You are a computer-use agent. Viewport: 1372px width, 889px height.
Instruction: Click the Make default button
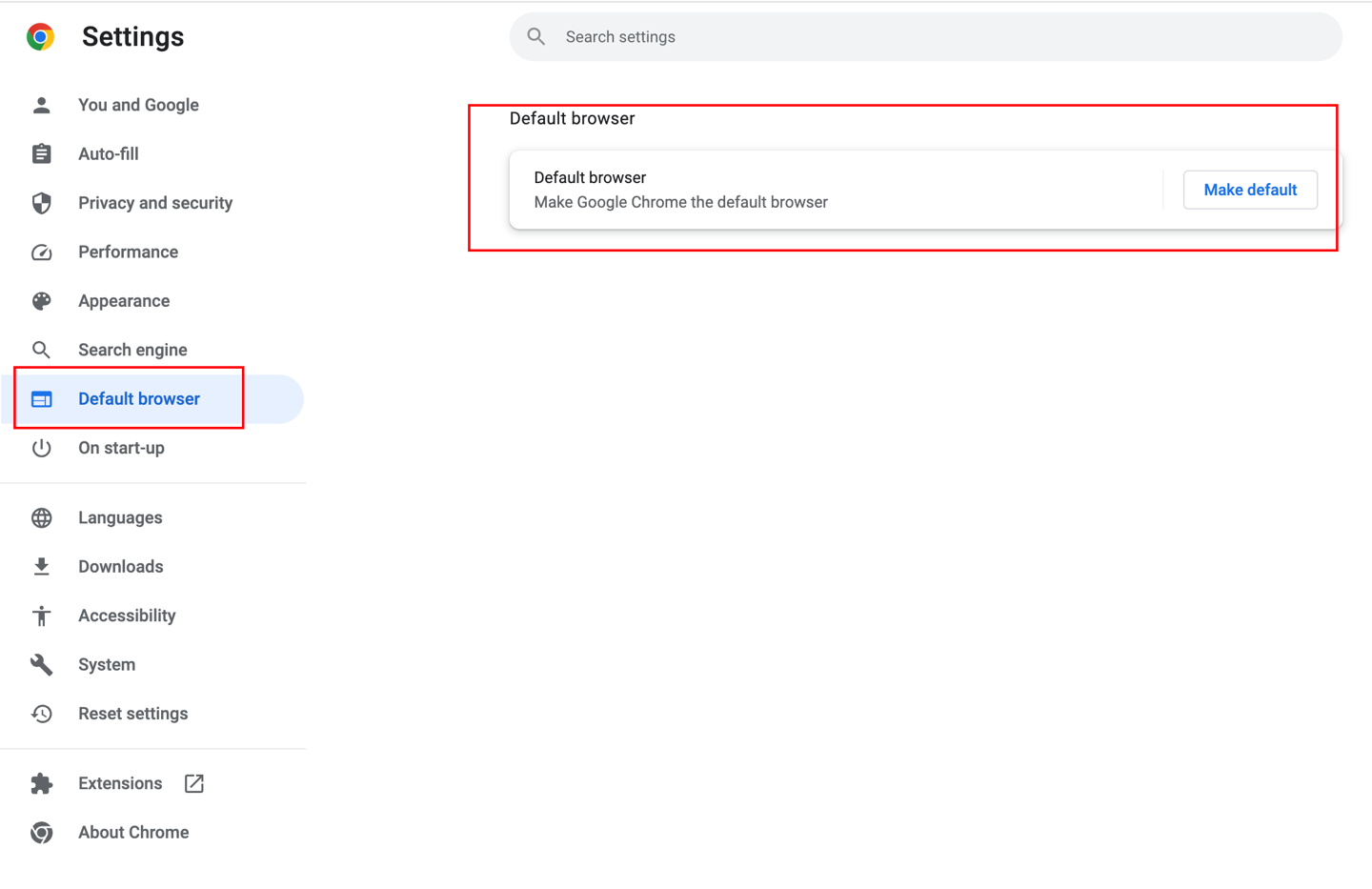click(x=1250, y=190)
